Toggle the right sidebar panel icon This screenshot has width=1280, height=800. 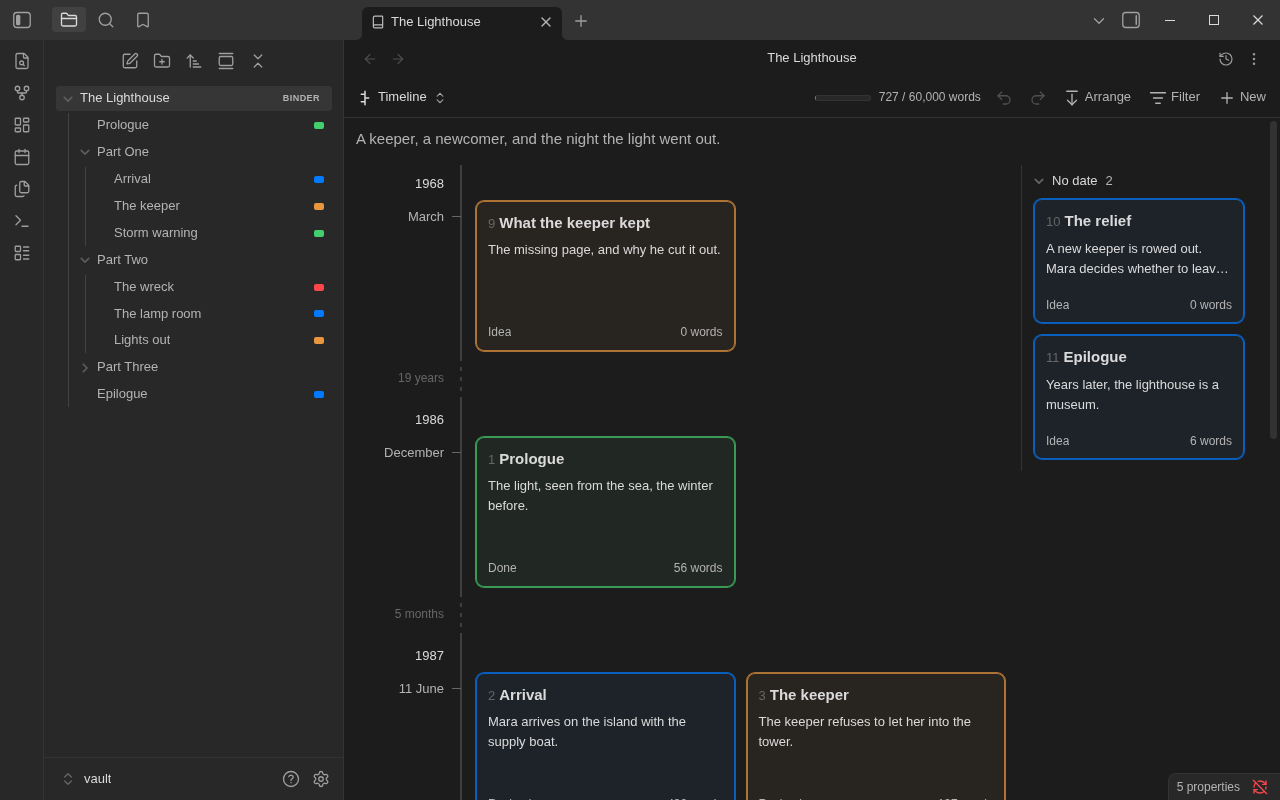point(1131,20)
